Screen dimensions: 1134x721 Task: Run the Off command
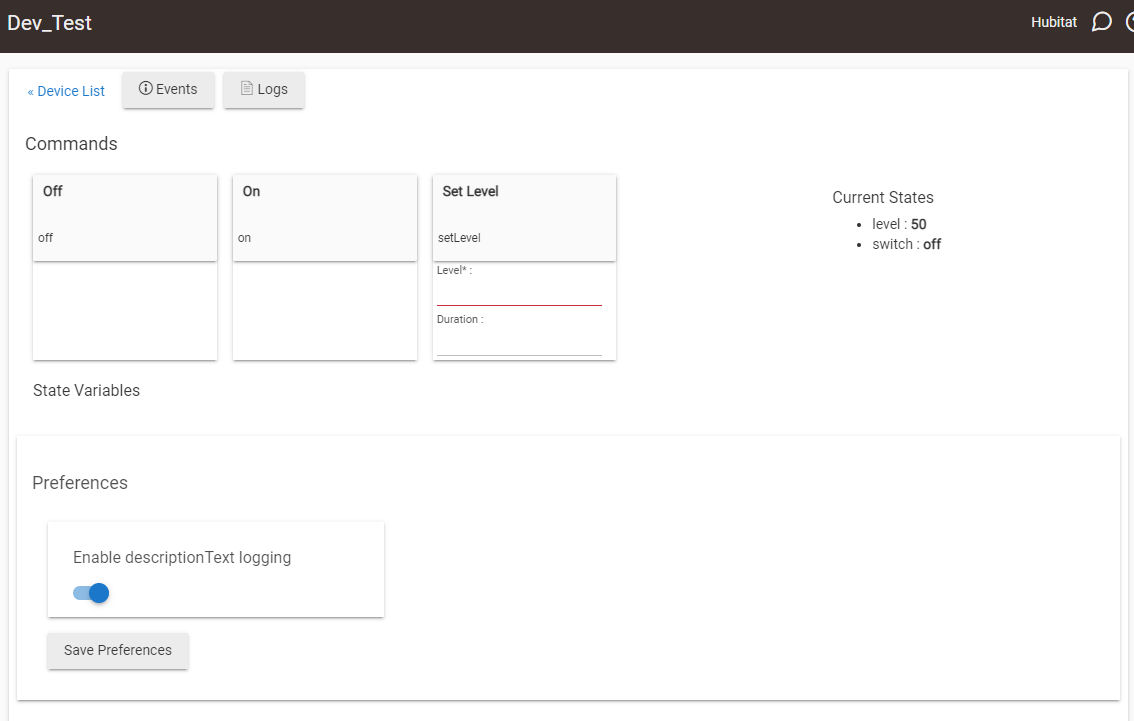124,218
